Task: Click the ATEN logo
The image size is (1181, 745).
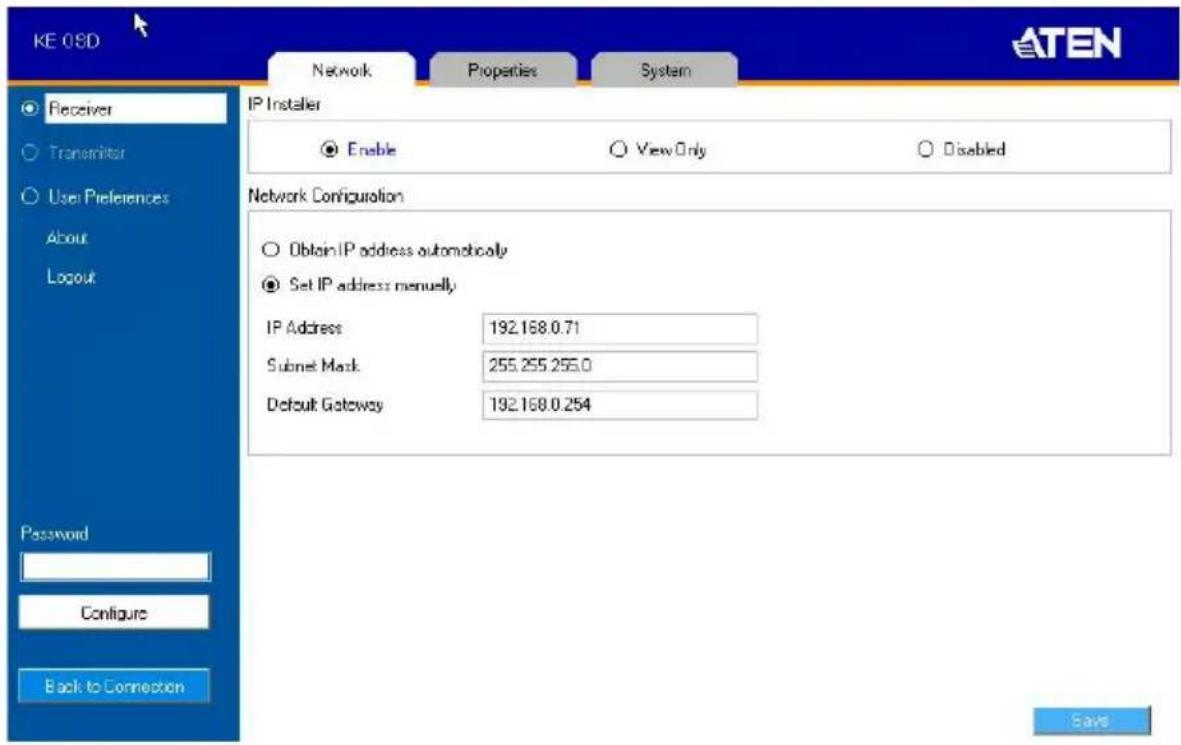Action: coord(1067,43)
